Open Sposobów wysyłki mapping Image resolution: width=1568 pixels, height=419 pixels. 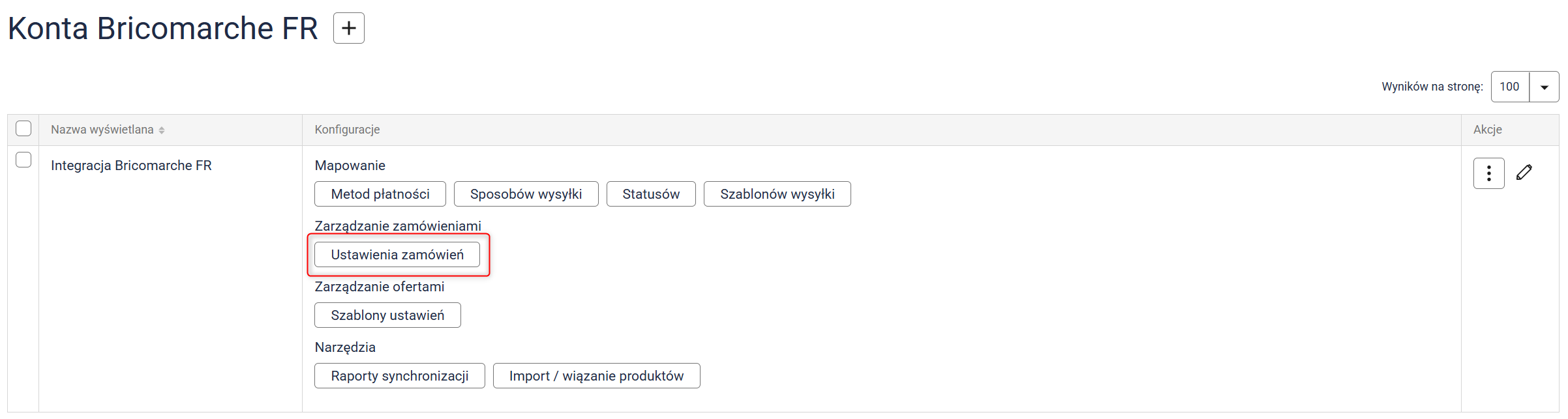coord(526,194)
